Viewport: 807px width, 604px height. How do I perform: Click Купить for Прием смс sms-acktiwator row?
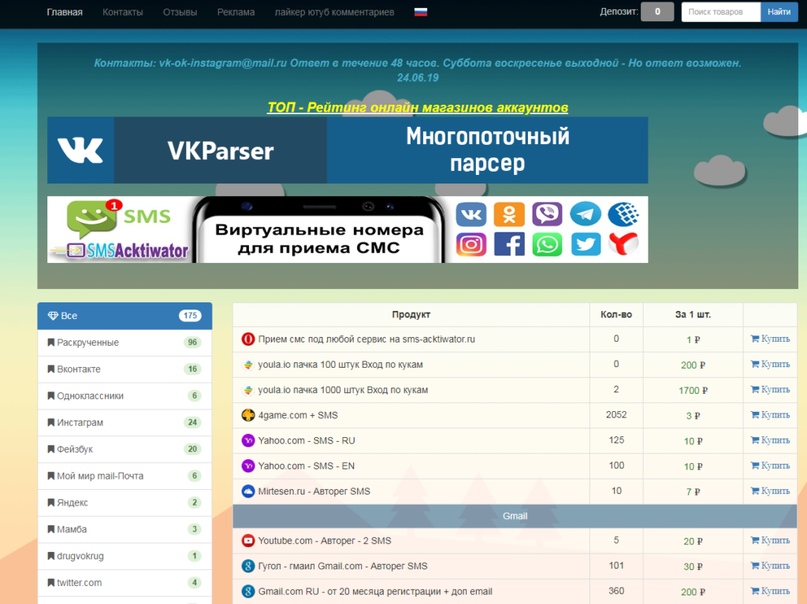[770, 339]
